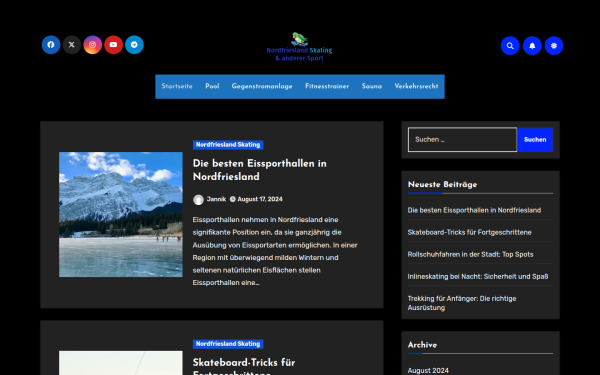Open the frozen lake mountain thumbnail

[121, 214]
